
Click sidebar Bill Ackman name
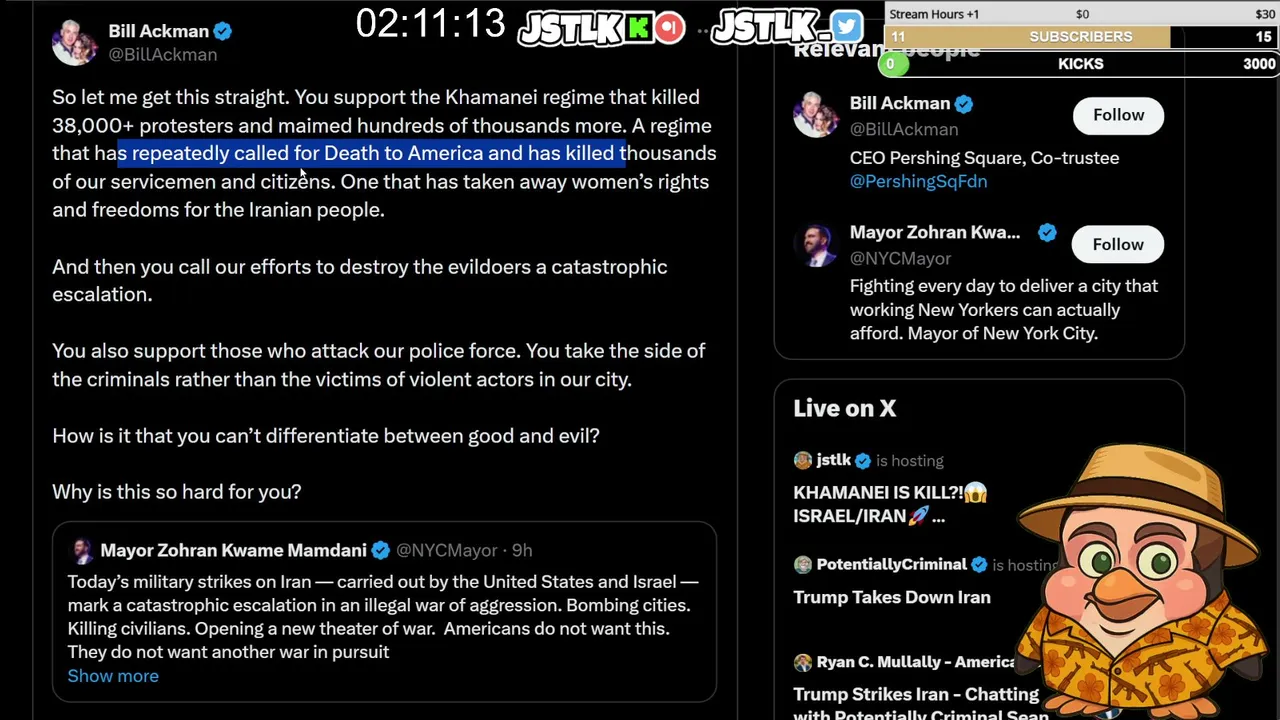(900, 103)
